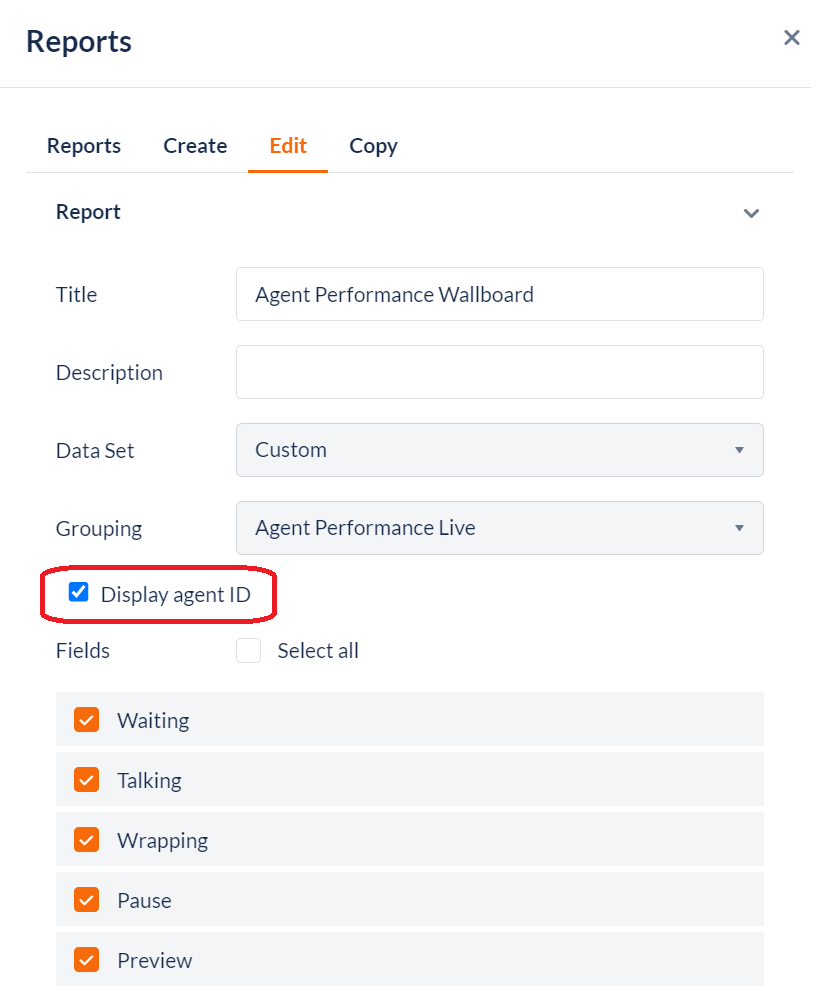Close the Reports panel
This screenshot has width=818, height=991.
[x=791, y=38]
